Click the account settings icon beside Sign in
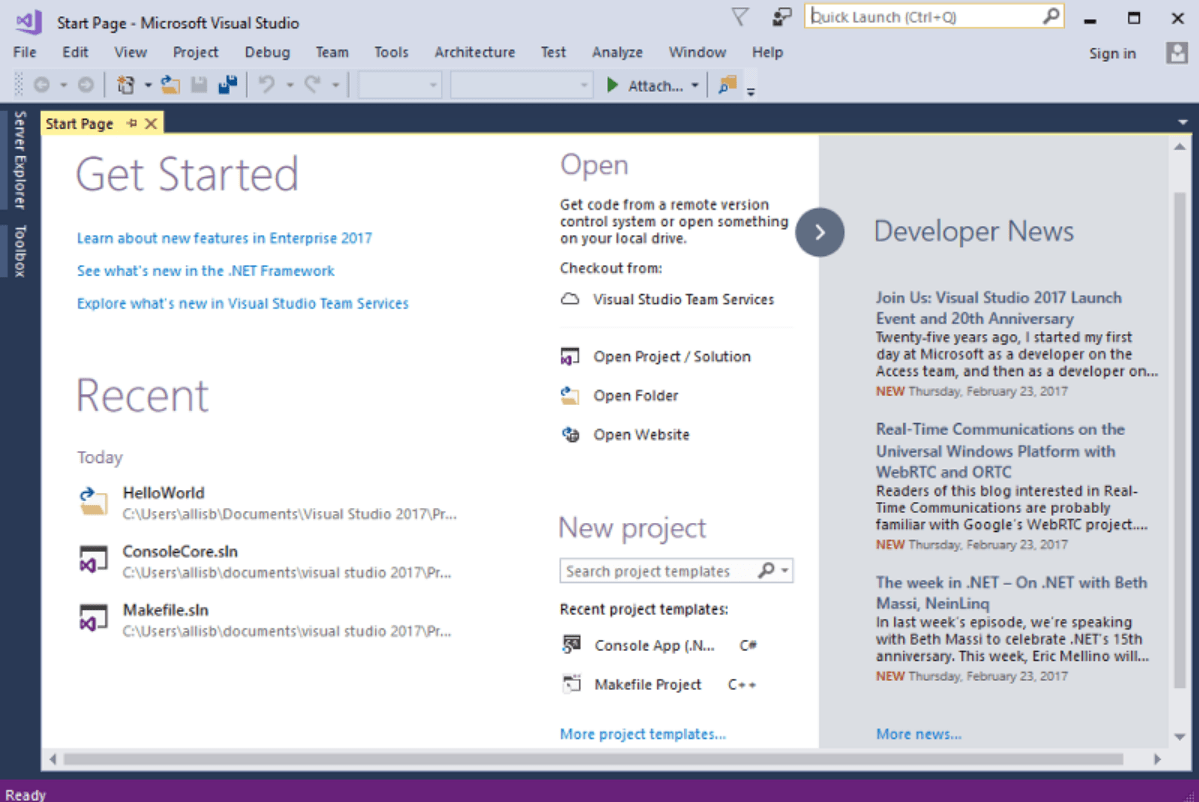Viewport: 1199px width, 802px height. point(1177,53)
